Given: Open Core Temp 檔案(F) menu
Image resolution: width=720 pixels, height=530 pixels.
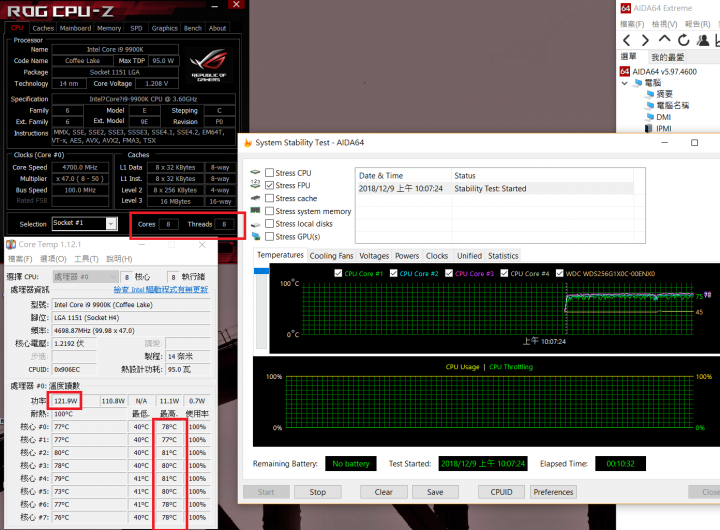Looking at the screenshot, I should (20, 259).
